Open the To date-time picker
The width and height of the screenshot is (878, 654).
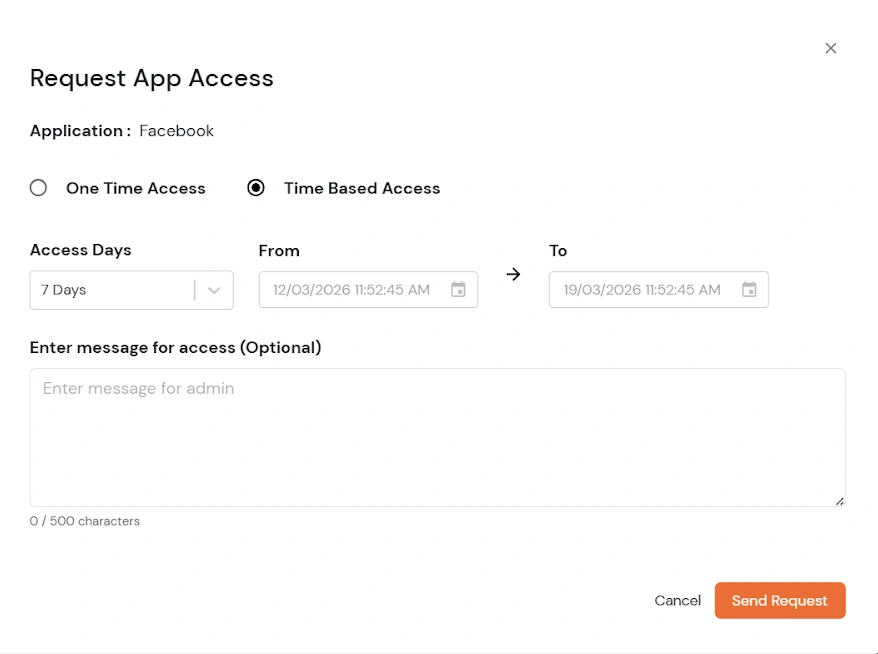coord(658,289)
